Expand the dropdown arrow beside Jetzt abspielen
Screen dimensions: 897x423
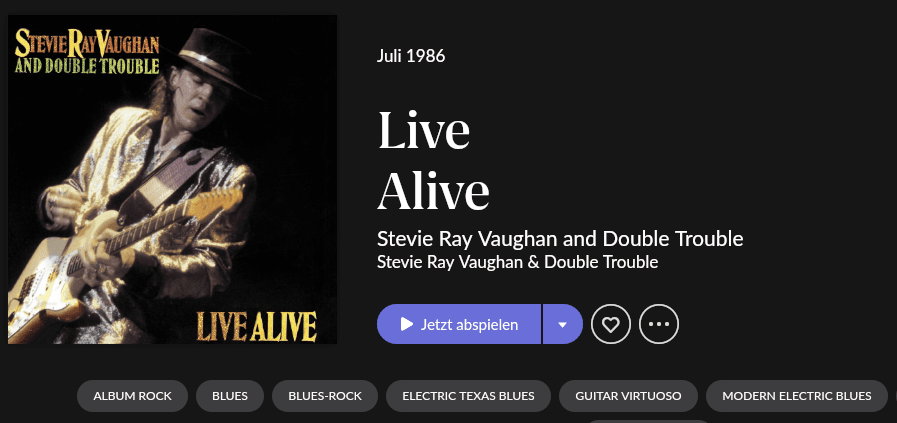coord(562,325)
